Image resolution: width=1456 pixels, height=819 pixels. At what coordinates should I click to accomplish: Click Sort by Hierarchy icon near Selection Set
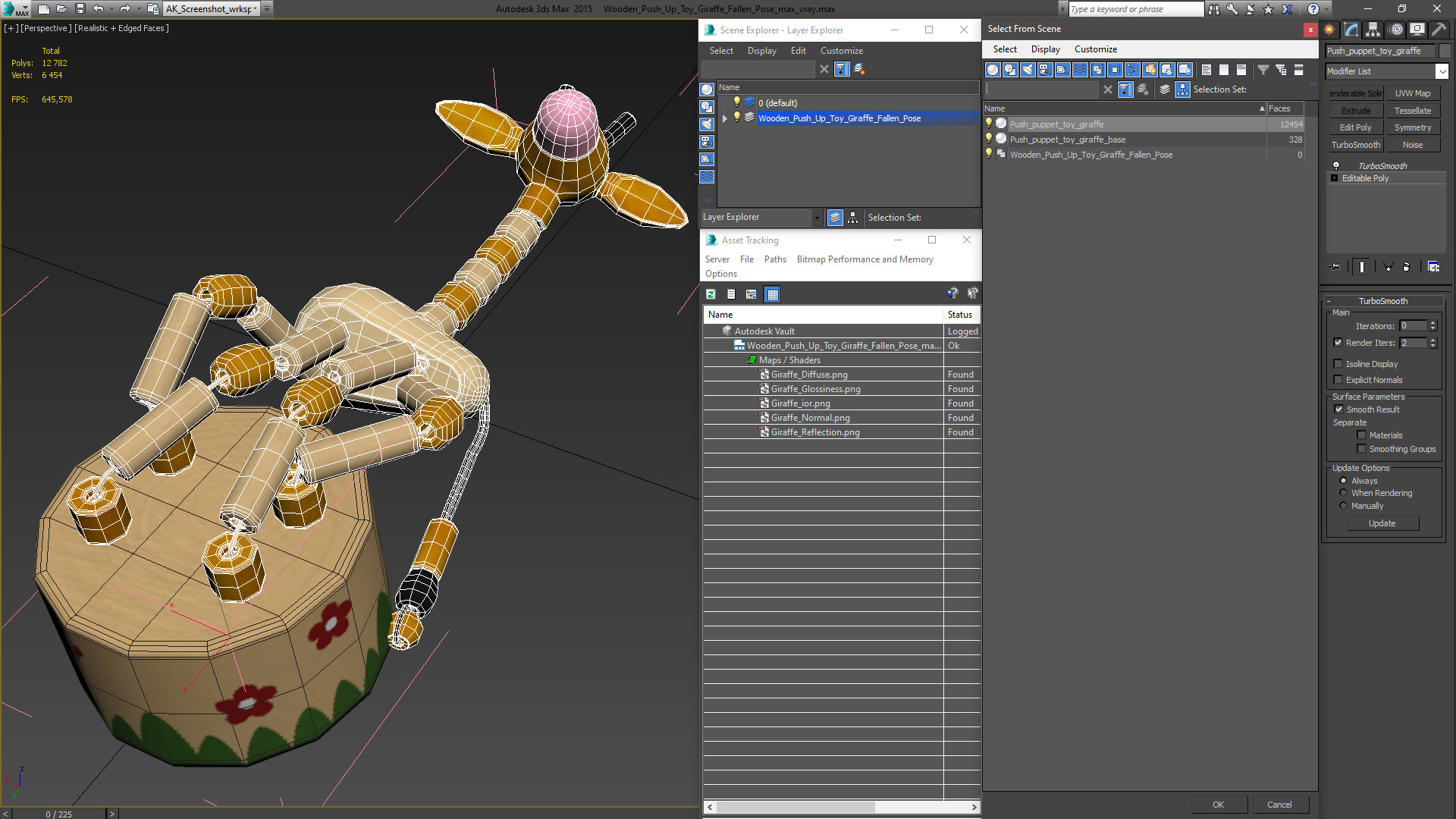pyautogui.click(x=1183, y=89)
